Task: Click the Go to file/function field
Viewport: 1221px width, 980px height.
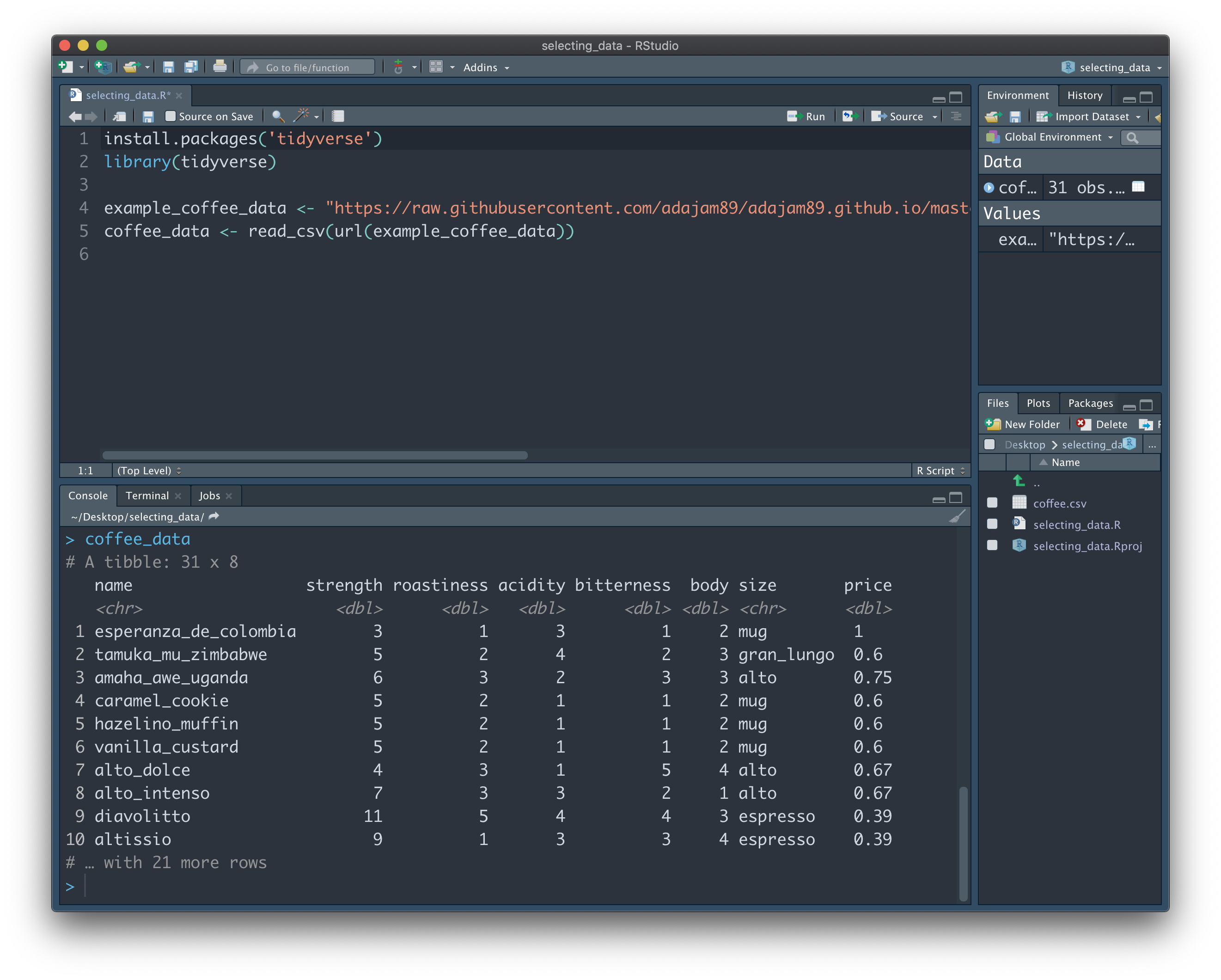Action: click(x=307, y=67)
